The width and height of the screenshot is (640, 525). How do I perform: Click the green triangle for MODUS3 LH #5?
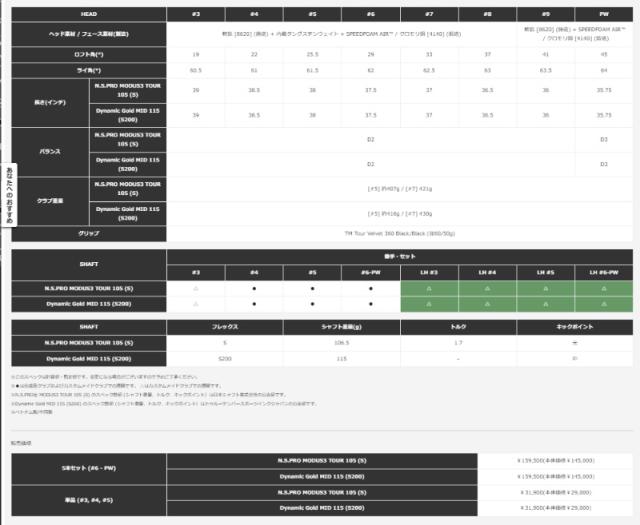(546, 287)
